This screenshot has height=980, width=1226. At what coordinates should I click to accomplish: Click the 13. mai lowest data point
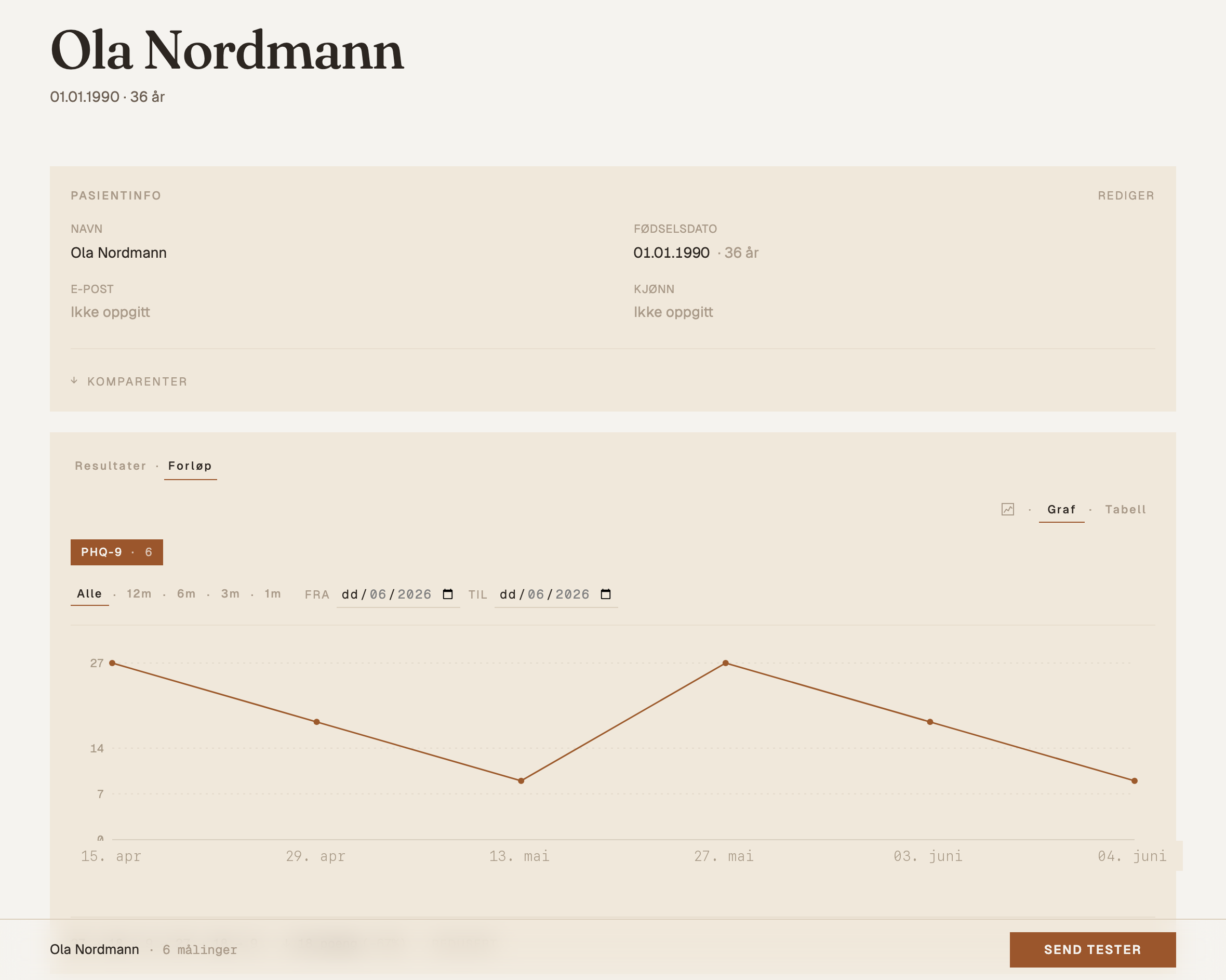pos(521,780)
